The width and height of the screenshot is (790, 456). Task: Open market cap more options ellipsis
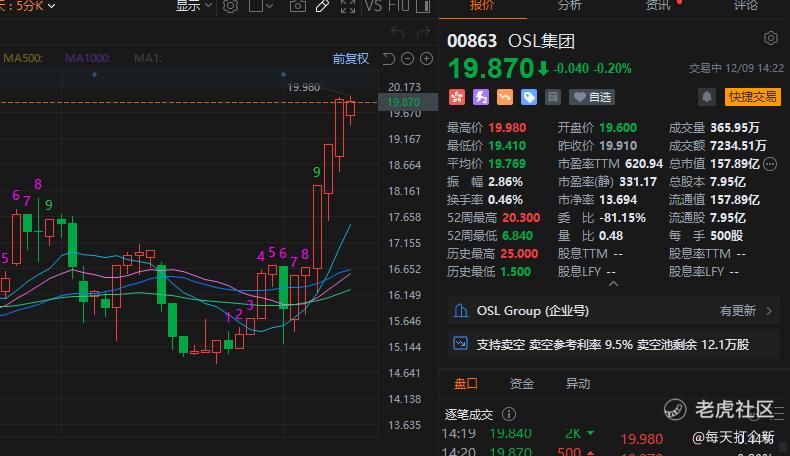[x=770, y=164]
